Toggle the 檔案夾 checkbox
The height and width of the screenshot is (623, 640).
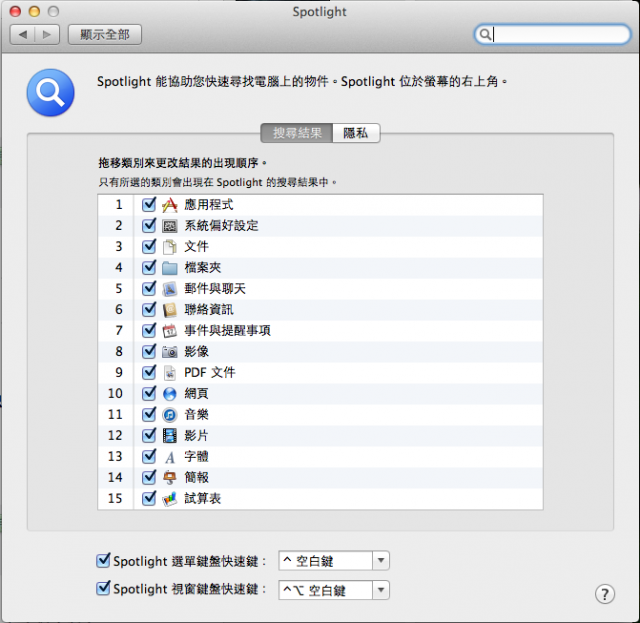149,267
